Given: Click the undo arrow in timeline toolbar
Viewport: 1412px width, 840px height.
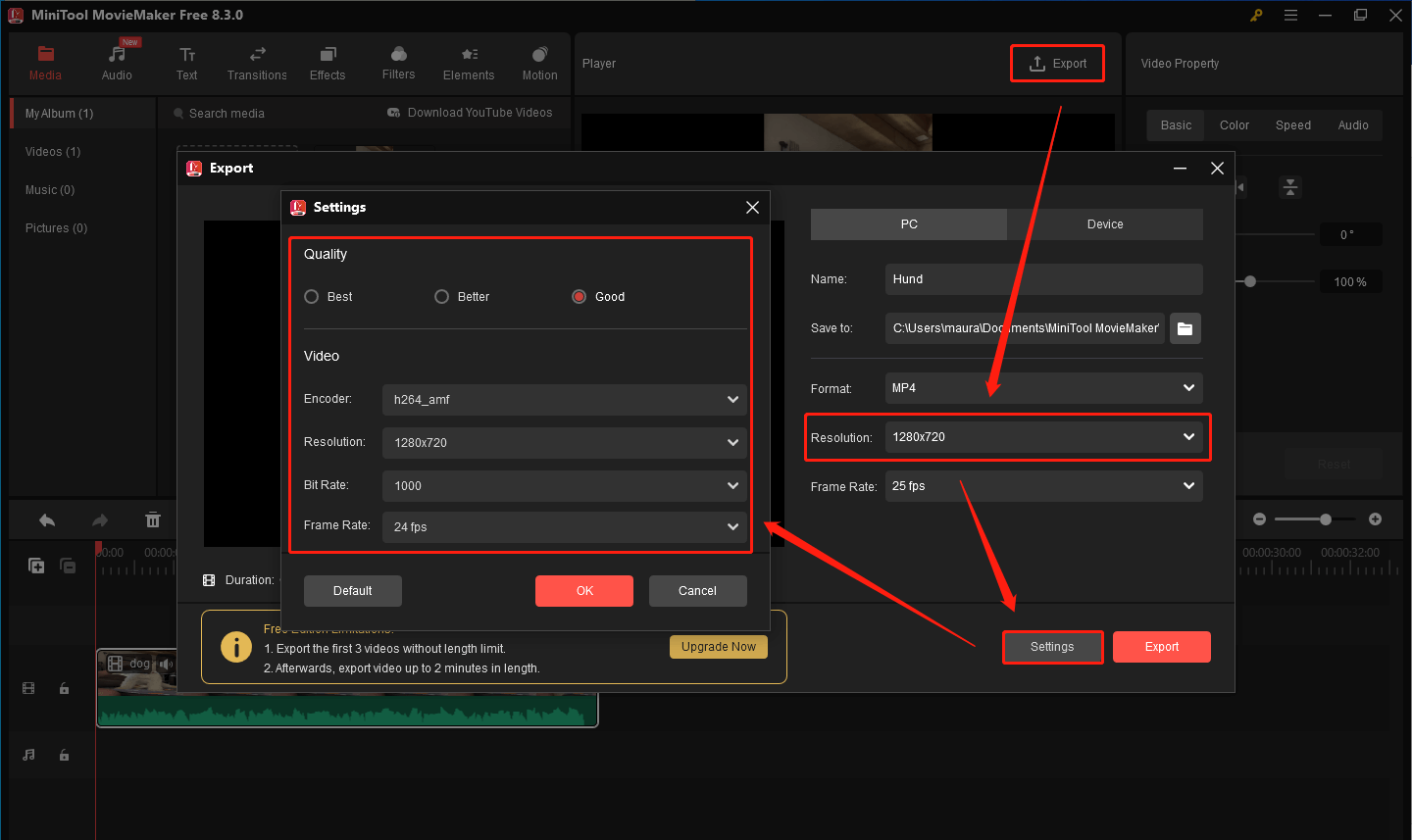Looking at the screenshot, I should (47, 520).
